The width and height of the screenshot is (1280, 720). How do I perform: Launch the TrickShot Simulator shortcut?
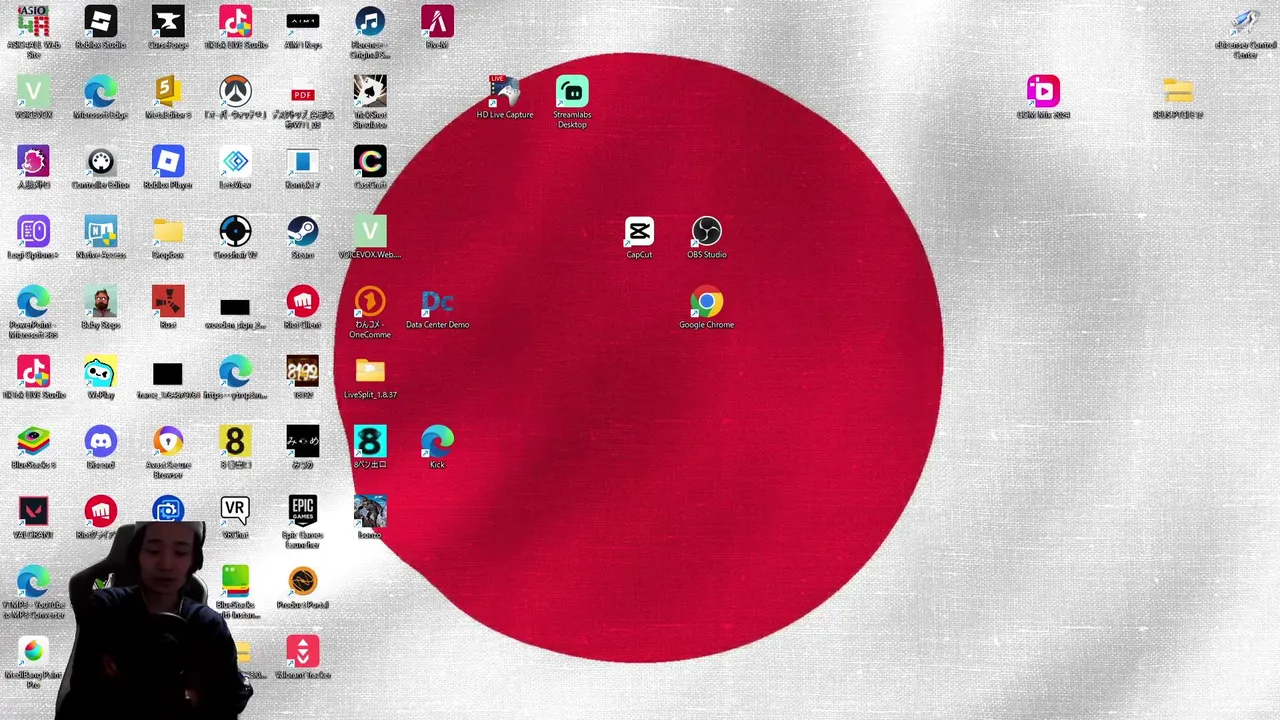[370, 92]
